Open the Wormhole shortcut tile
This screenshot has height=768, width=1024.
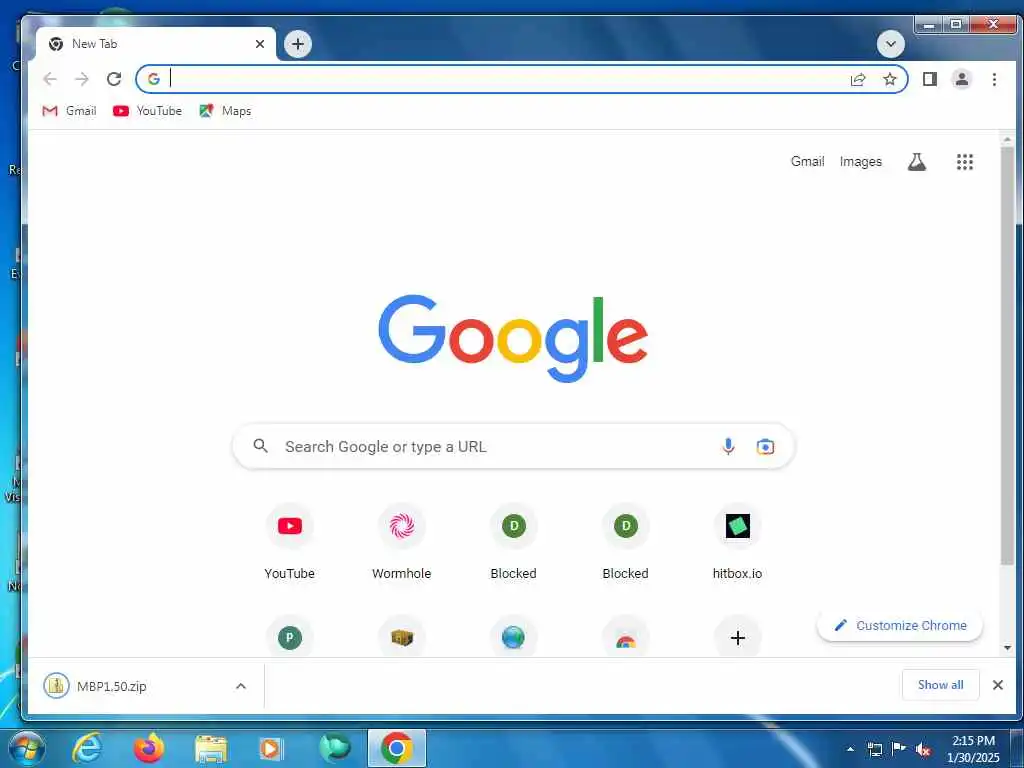click(402, 542)
